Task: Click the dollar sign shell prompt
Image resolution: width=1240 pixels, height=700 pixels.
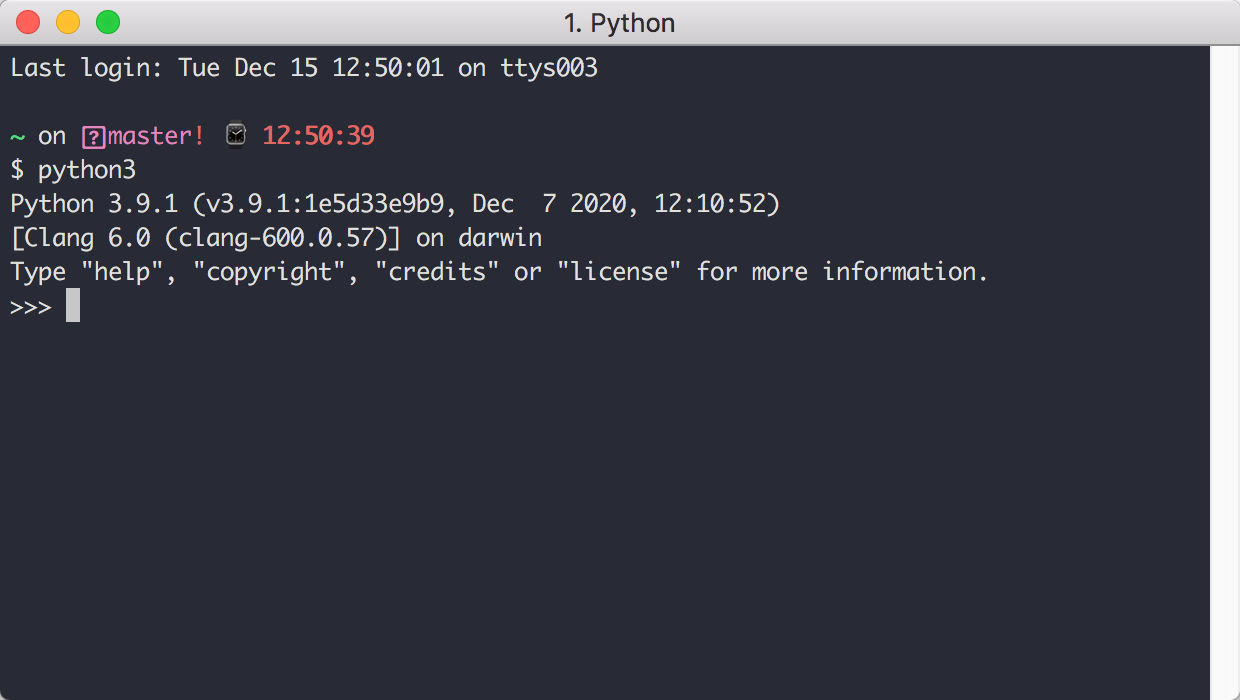Action: tap(17, 170)
